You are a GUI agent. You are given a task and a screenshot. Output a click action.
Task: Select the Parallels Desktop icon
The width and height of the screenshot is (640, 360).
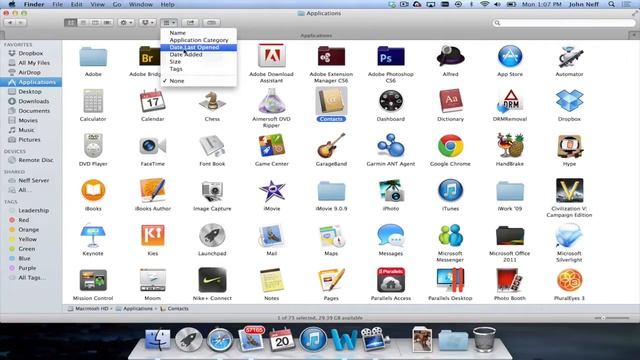tap(450, 280)
